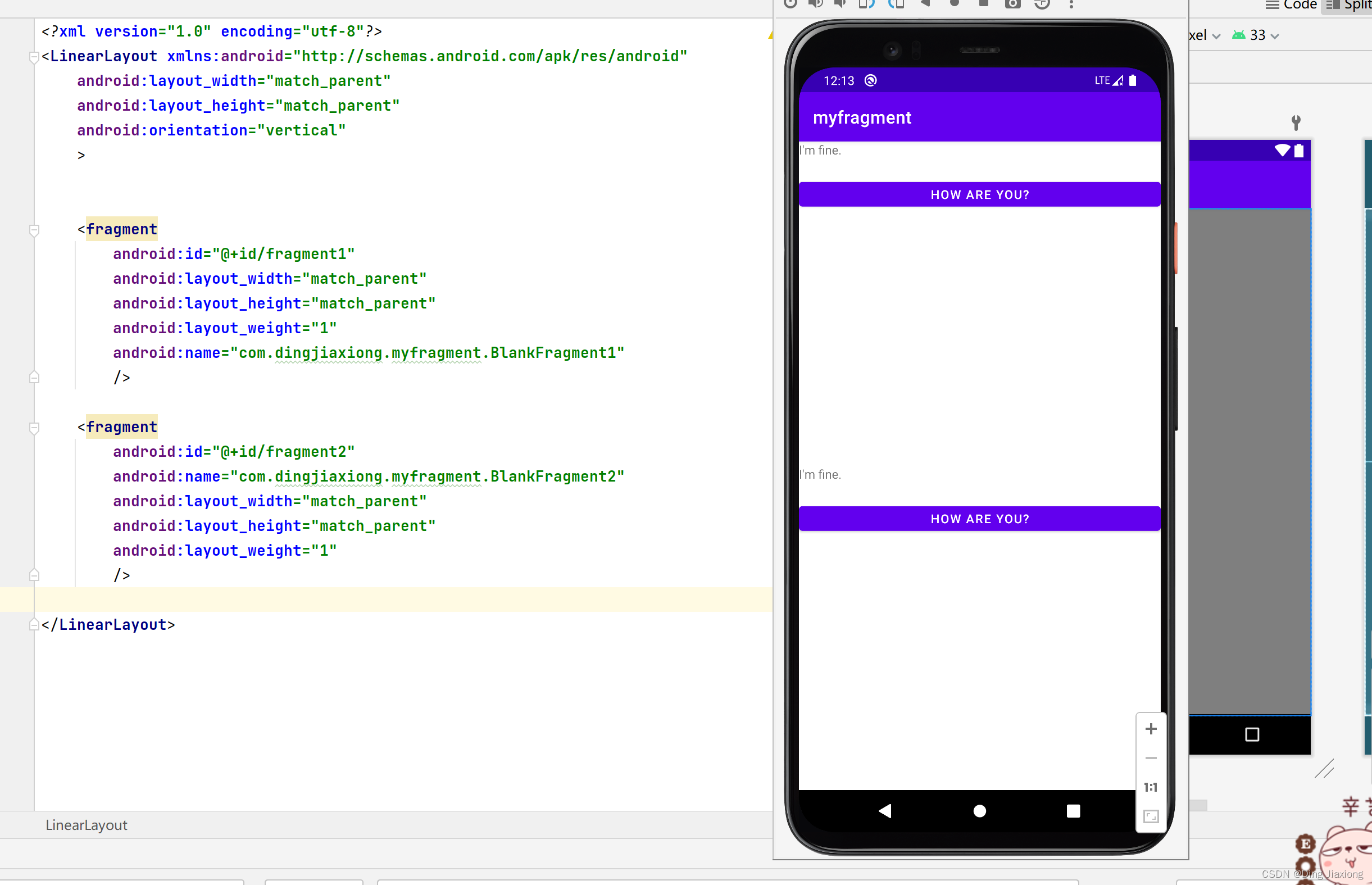The height and width of the screenshot is (885, 1372).
Task: Click the emulator volume up icon
Action: 815,3
